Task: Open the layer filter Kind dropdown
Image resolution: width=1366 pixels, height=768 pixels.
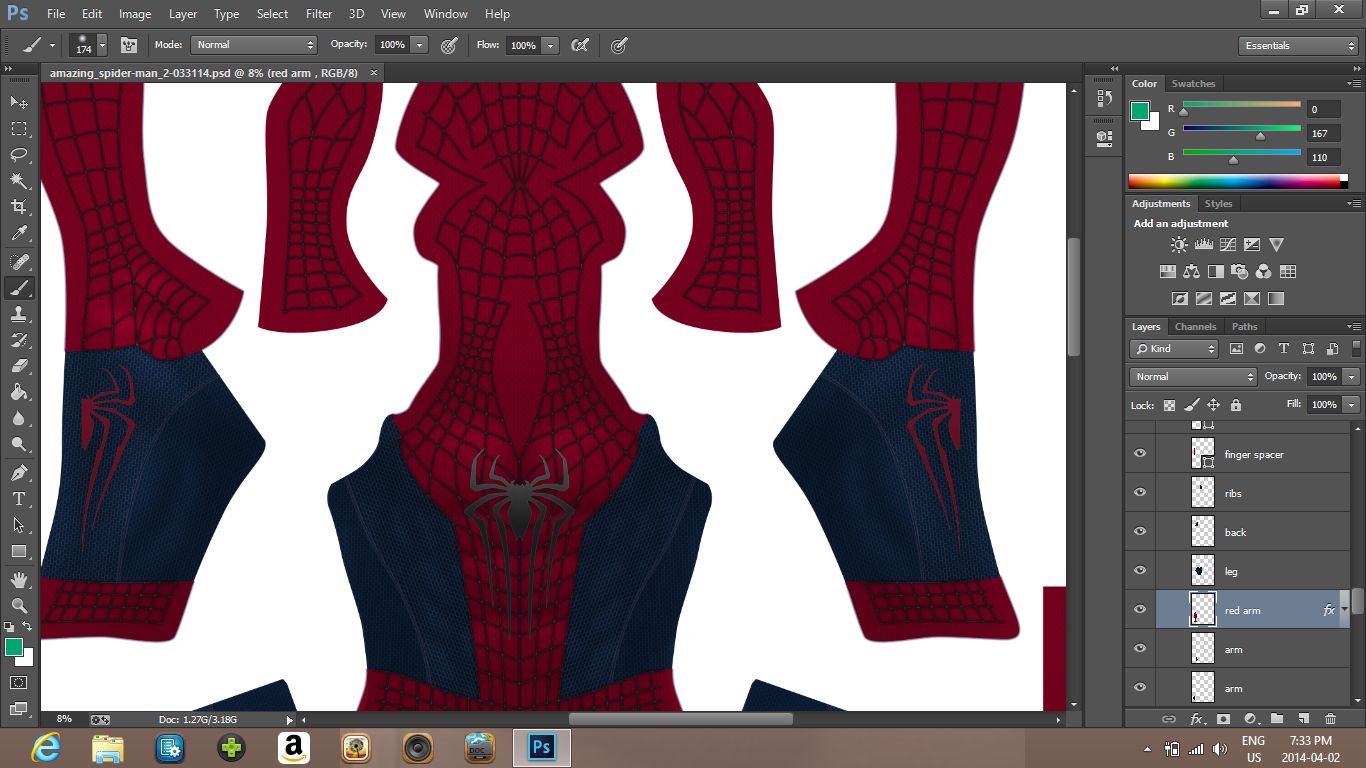Action: coord(1174,349)
